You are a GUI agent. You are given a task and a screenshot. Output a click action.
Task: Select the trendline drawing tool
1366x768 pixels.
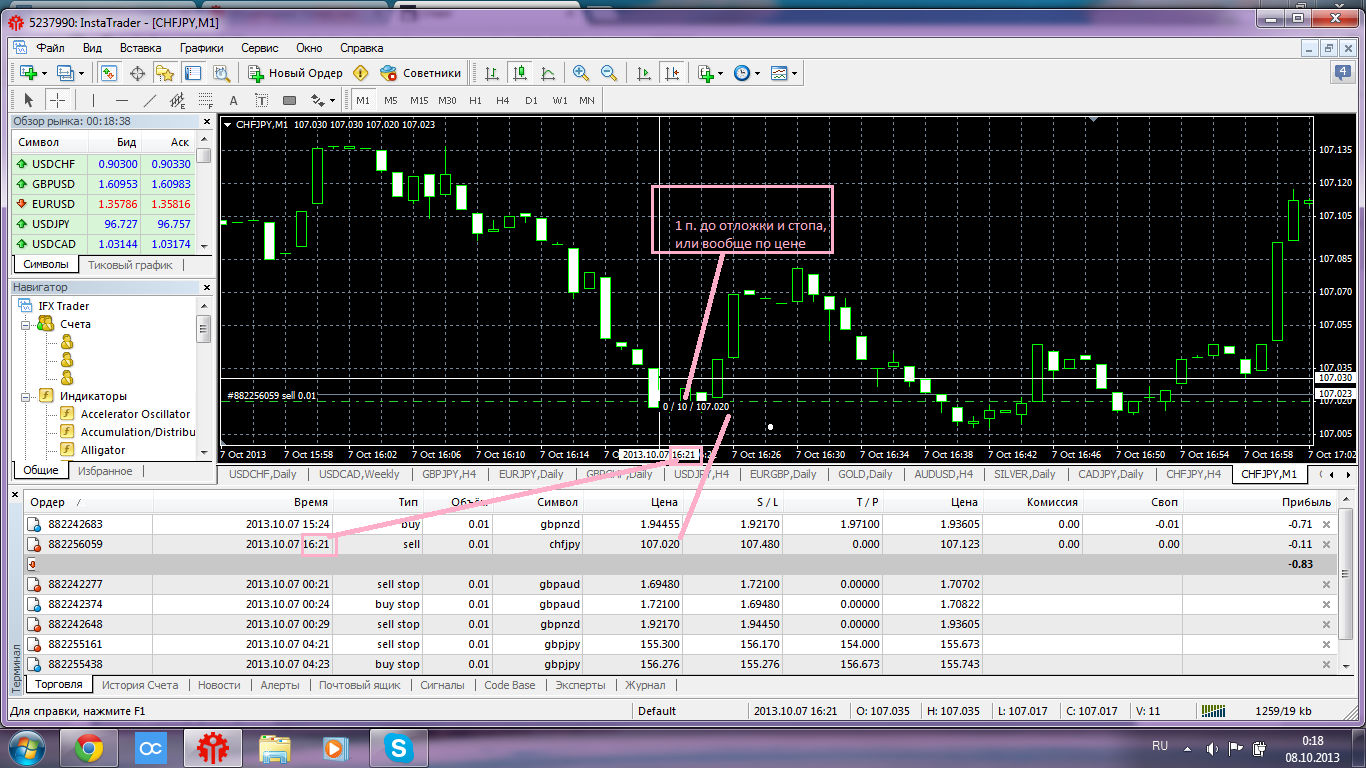point(150,100)
